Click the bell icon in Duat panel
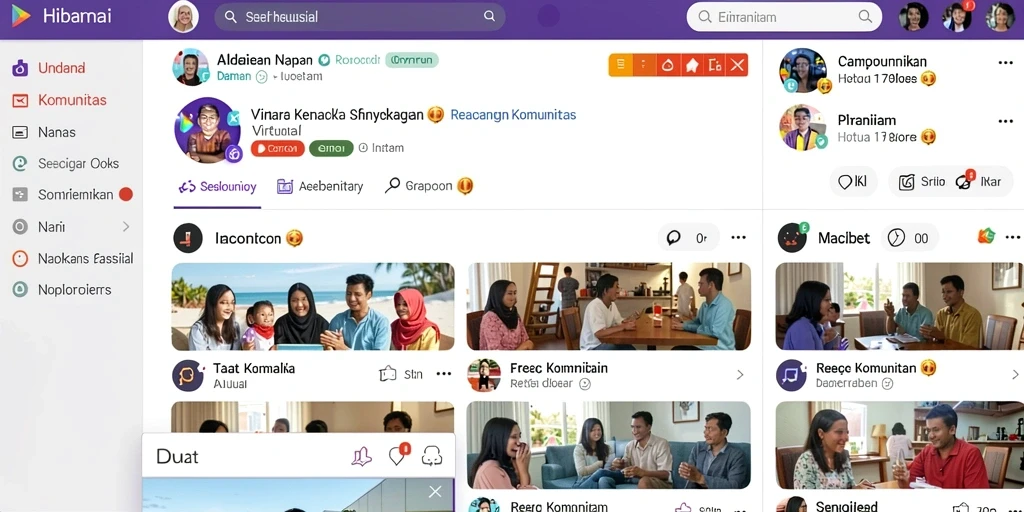Screen dimensions: 1024x512 pos(361,456)
